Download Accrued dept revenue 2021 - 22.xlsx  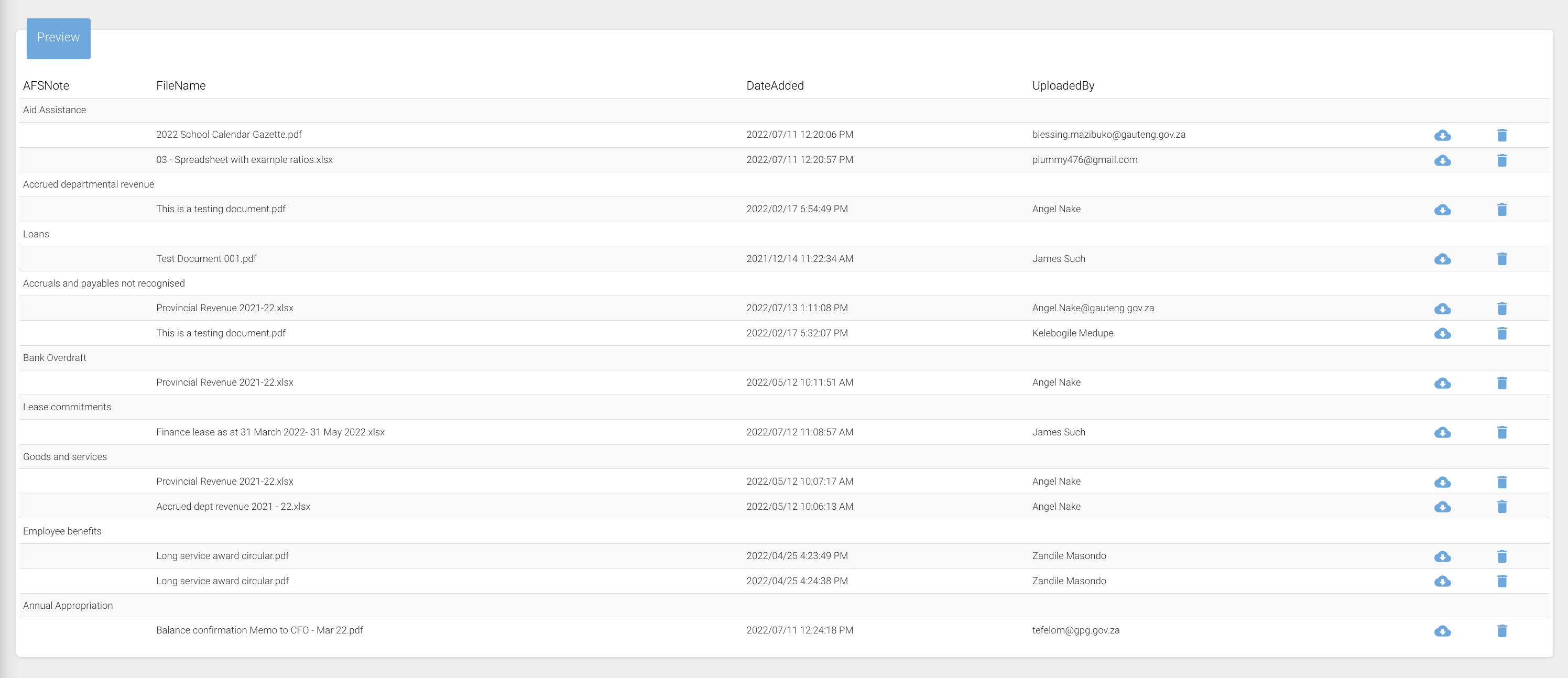coord(1442,507)
